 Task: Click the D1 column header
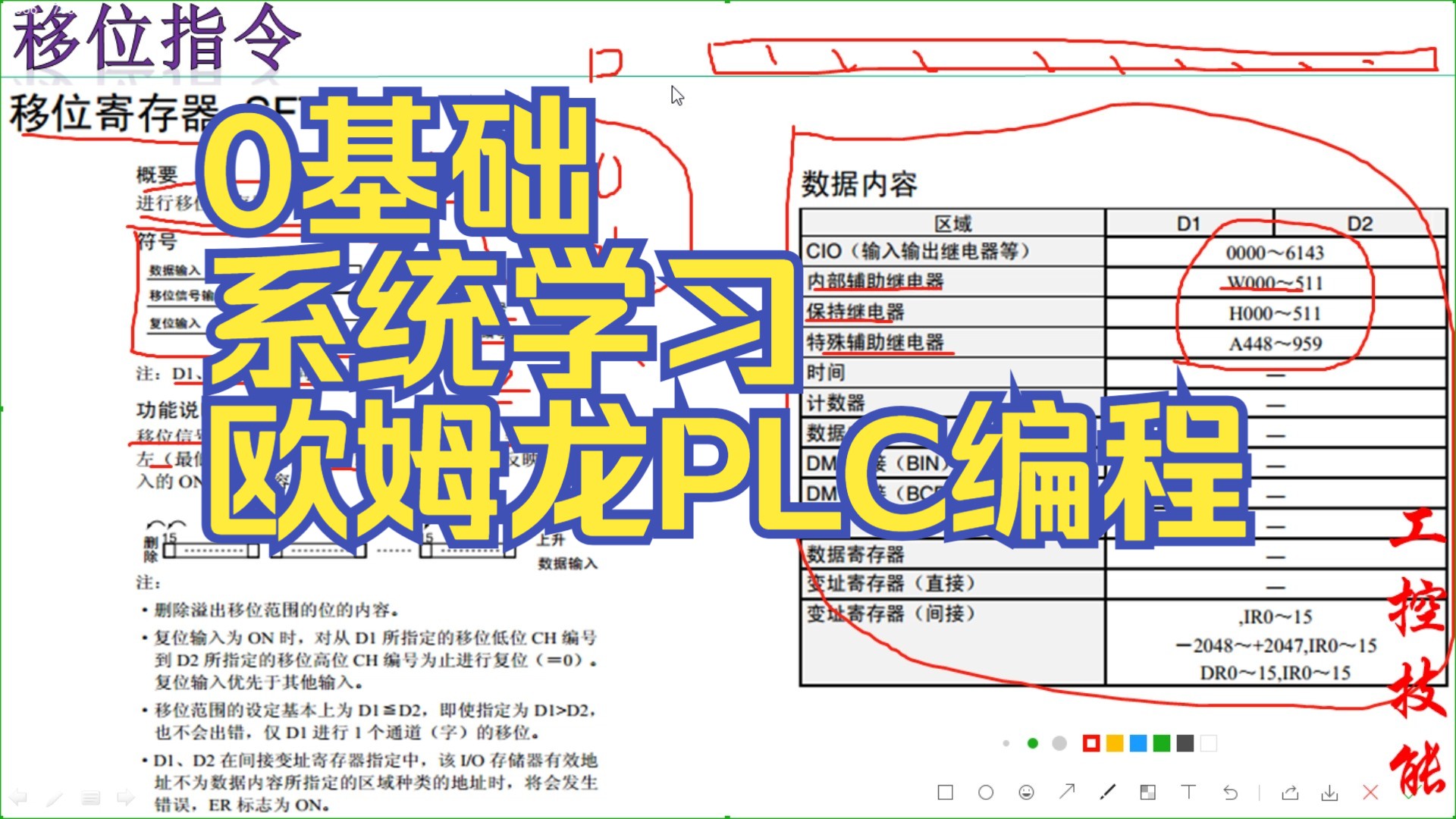click(x=1188, y=224)
